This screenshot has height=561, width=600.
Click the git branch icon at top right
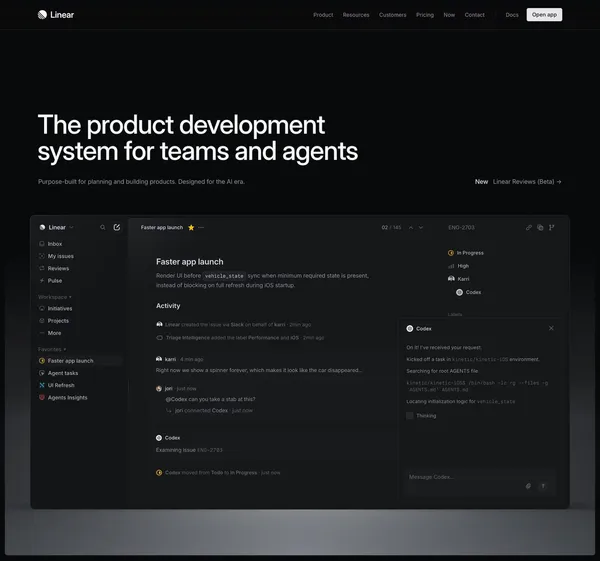[x=551, y=227]
